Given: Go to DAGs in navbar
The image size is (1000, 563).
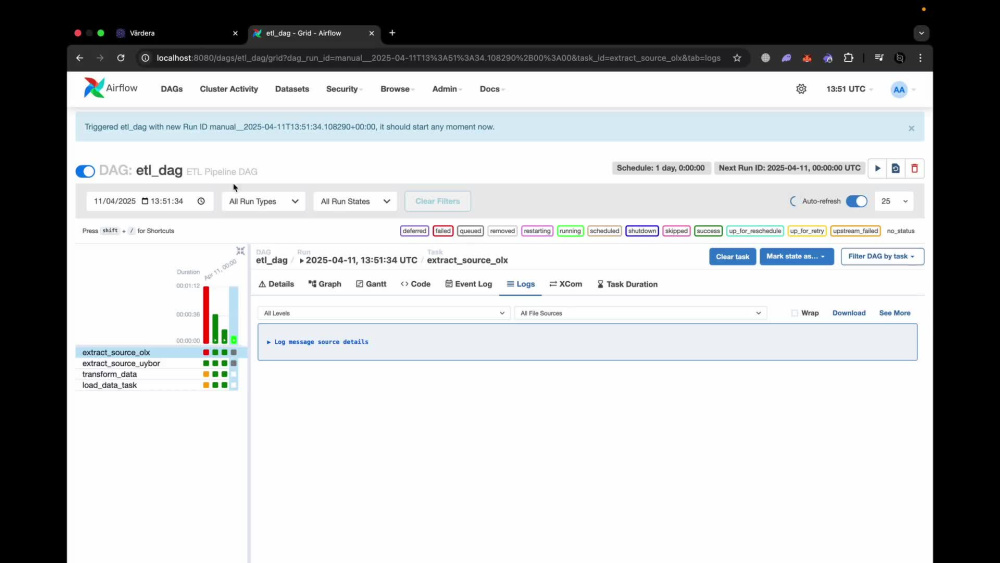Looking at the screenshot, I should tap(172, 89).
